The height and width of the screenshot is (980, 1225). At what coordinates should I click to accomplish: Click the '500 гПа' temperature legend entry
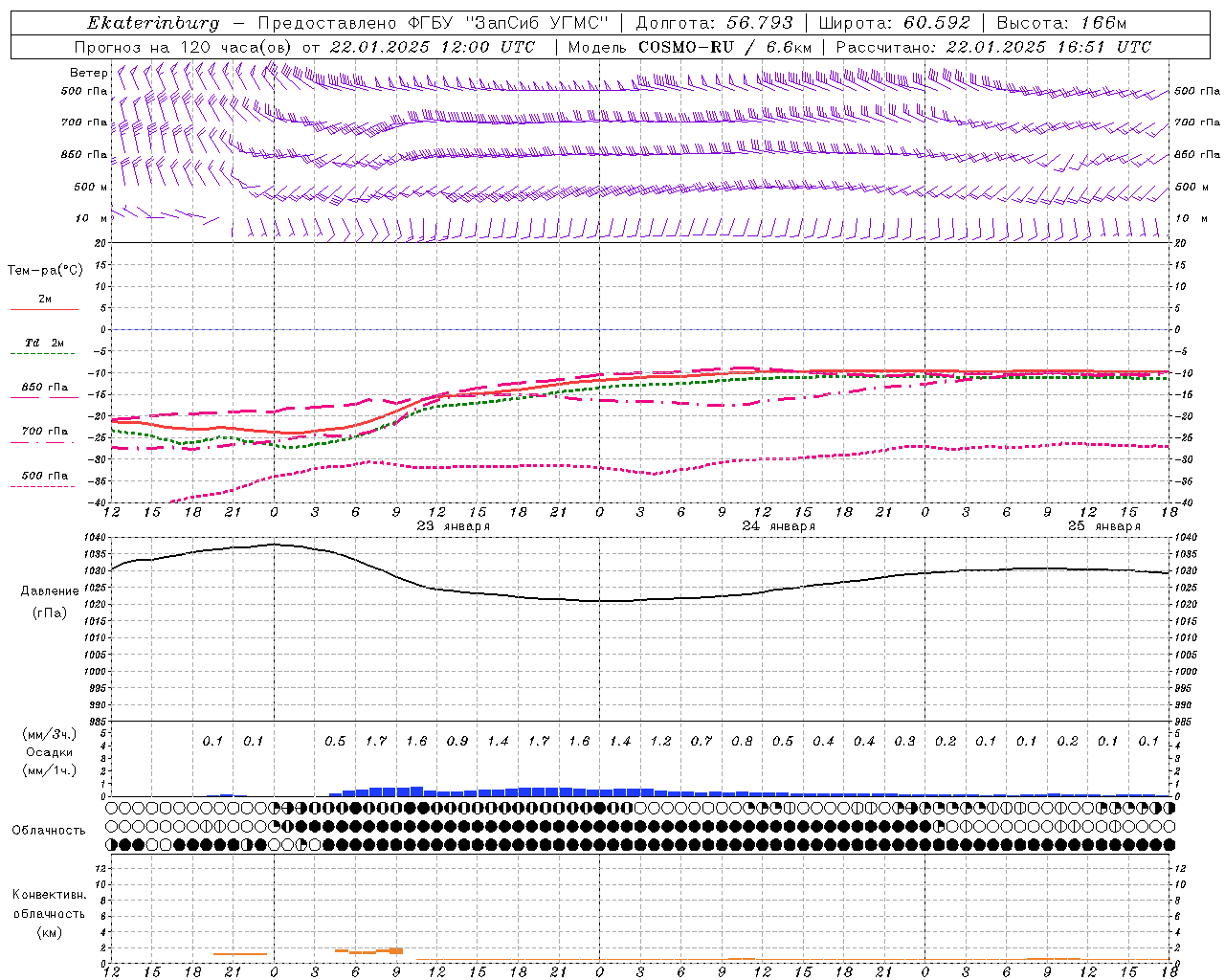[45, 476]
